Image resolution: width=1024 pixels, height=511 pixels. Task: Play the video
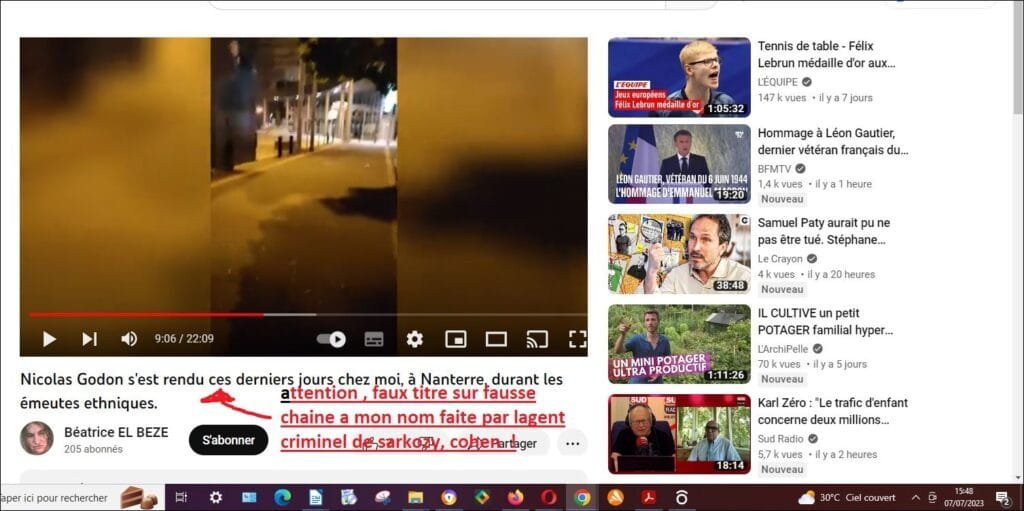48,339
